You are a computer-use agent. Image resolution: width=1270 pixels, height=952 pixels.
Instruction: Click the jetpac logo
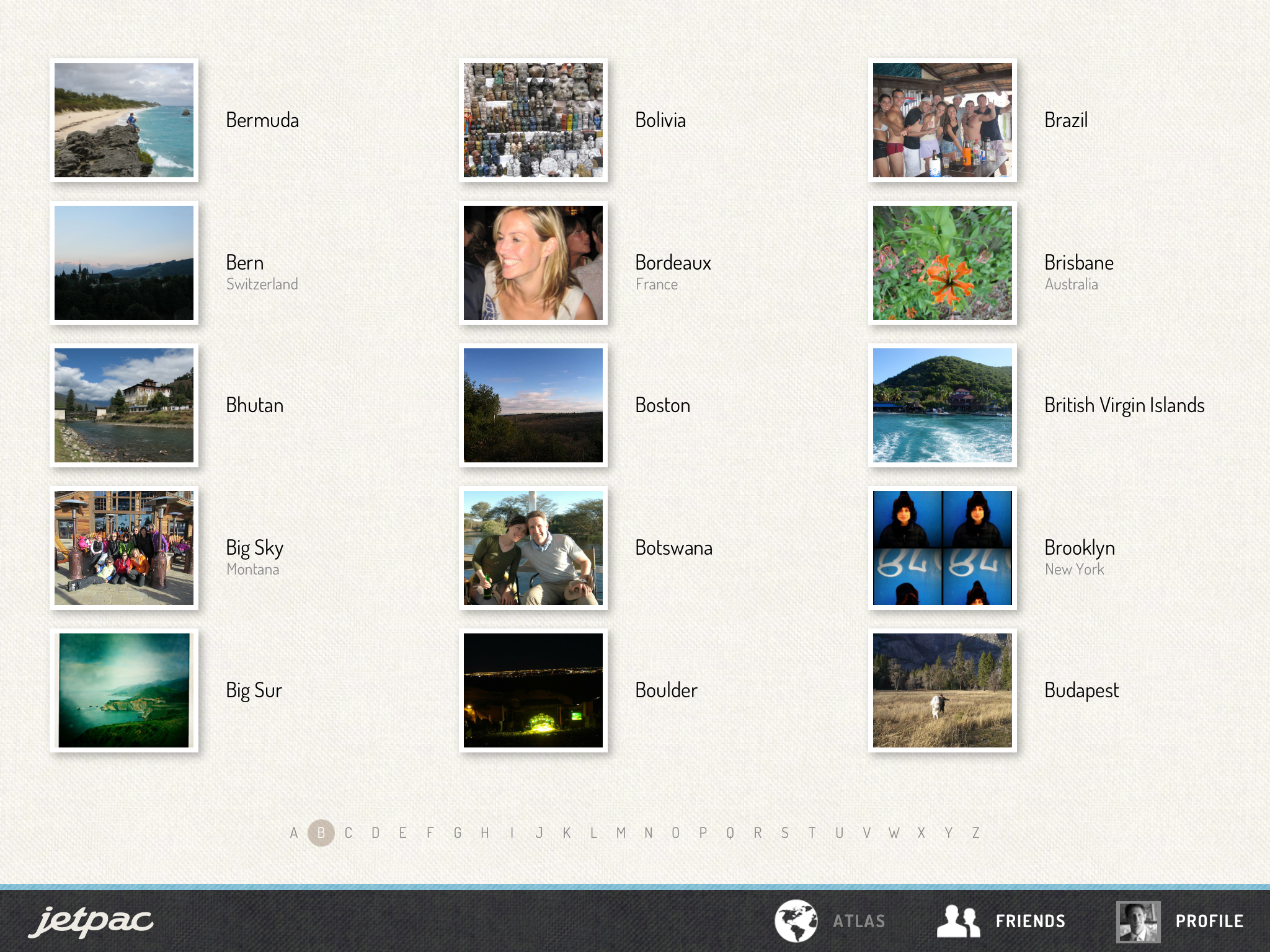(91, 920)
